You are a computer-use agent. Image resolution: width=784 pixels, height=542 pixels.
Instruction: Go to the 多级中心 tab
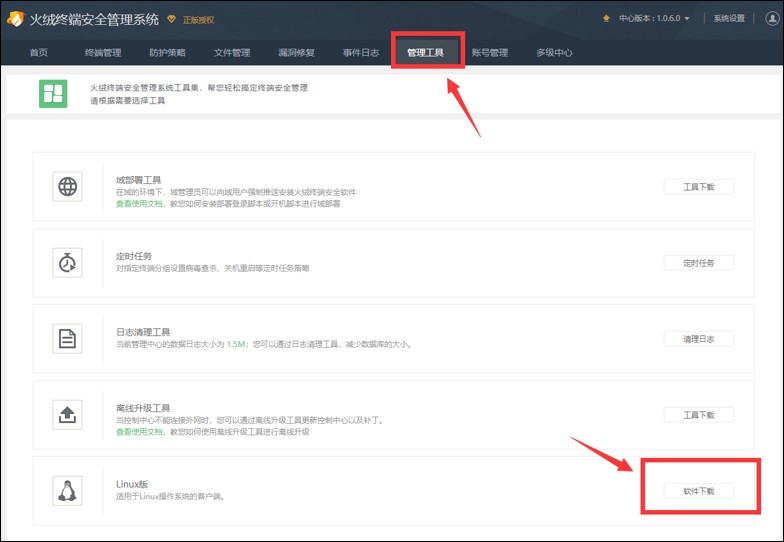pyautogui.click(x=554, y=52)
